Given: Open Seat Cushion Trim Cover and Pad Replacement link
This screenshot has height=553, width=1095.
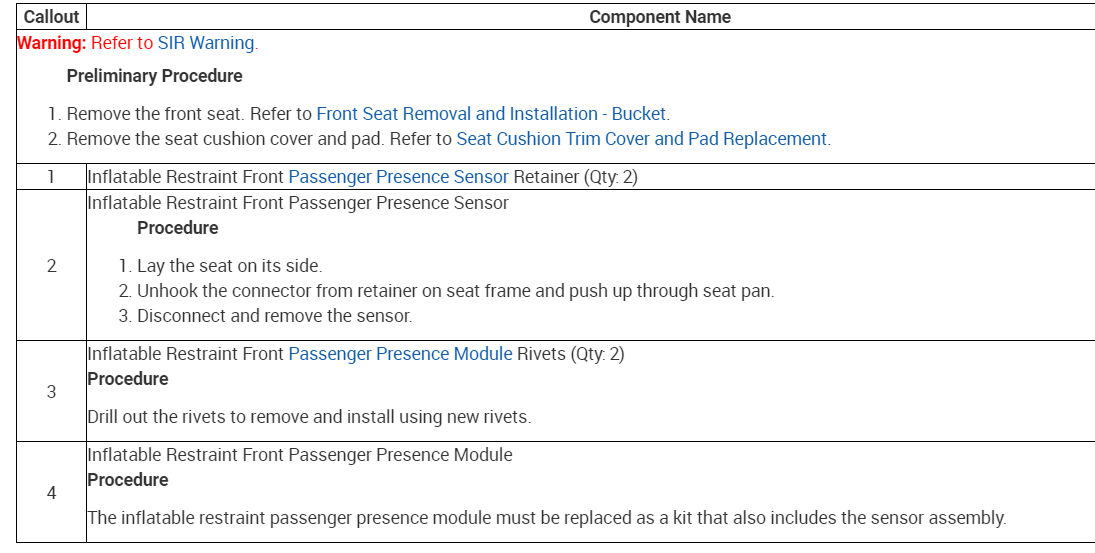Looking at the screenshot, I should point(641,139).
